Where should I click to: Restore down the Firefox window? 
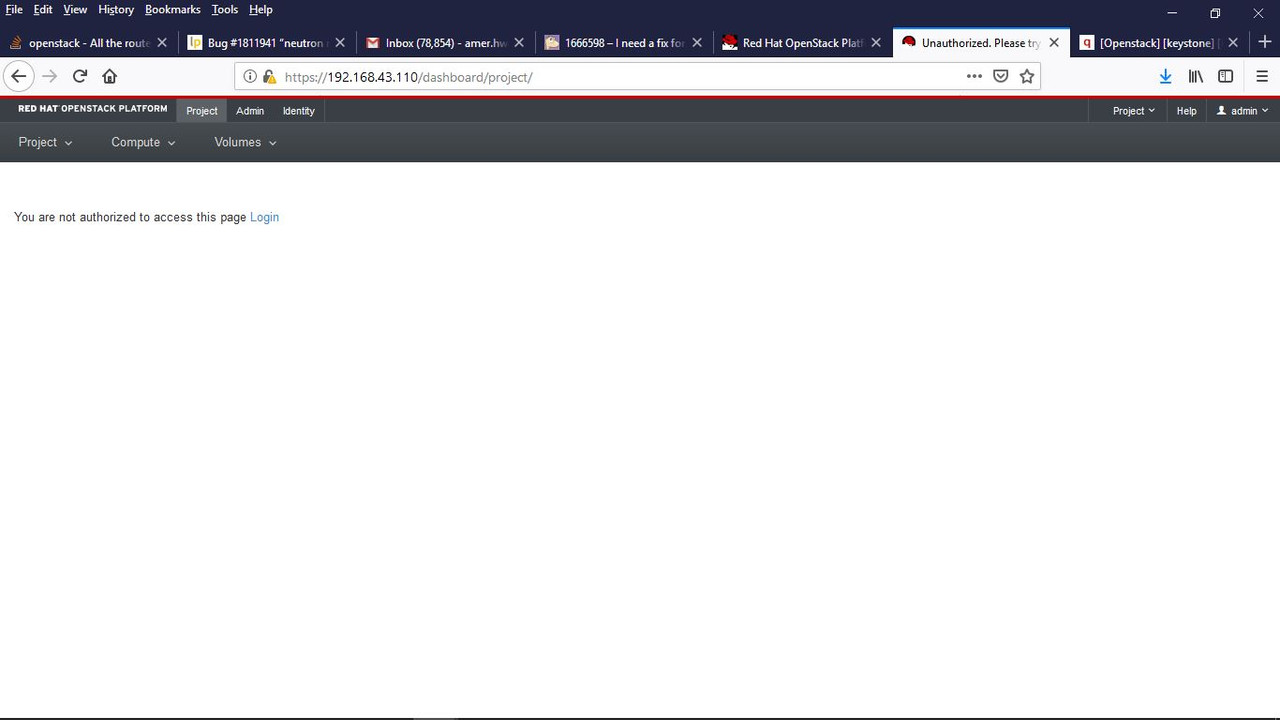pyautogui.click(x=1215, y=13)
